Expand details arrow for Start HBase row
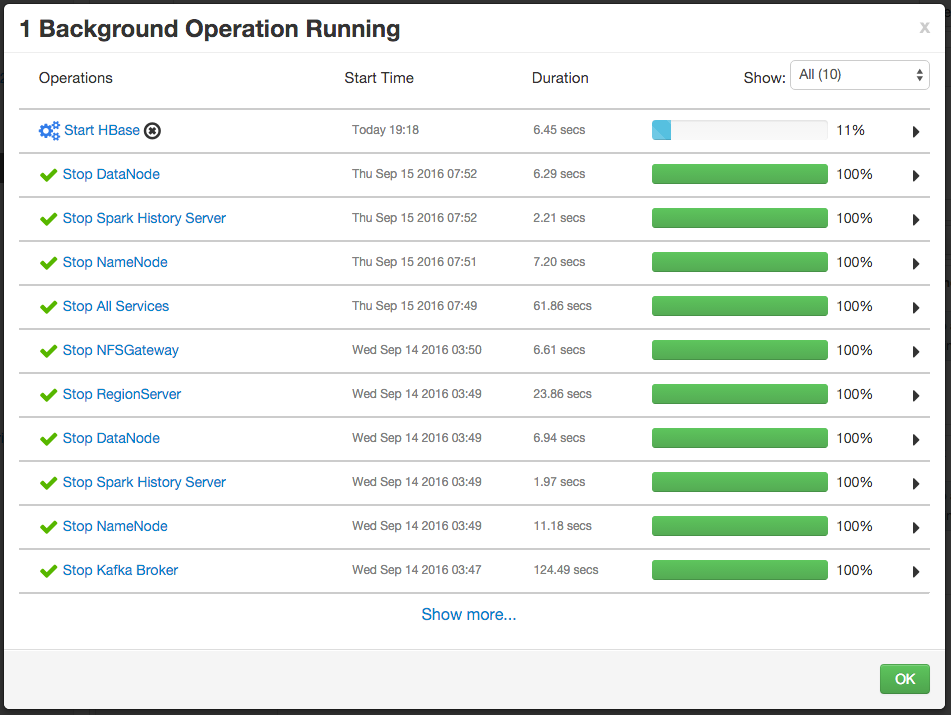Screen dimensions: 951x715 point(915,132)
